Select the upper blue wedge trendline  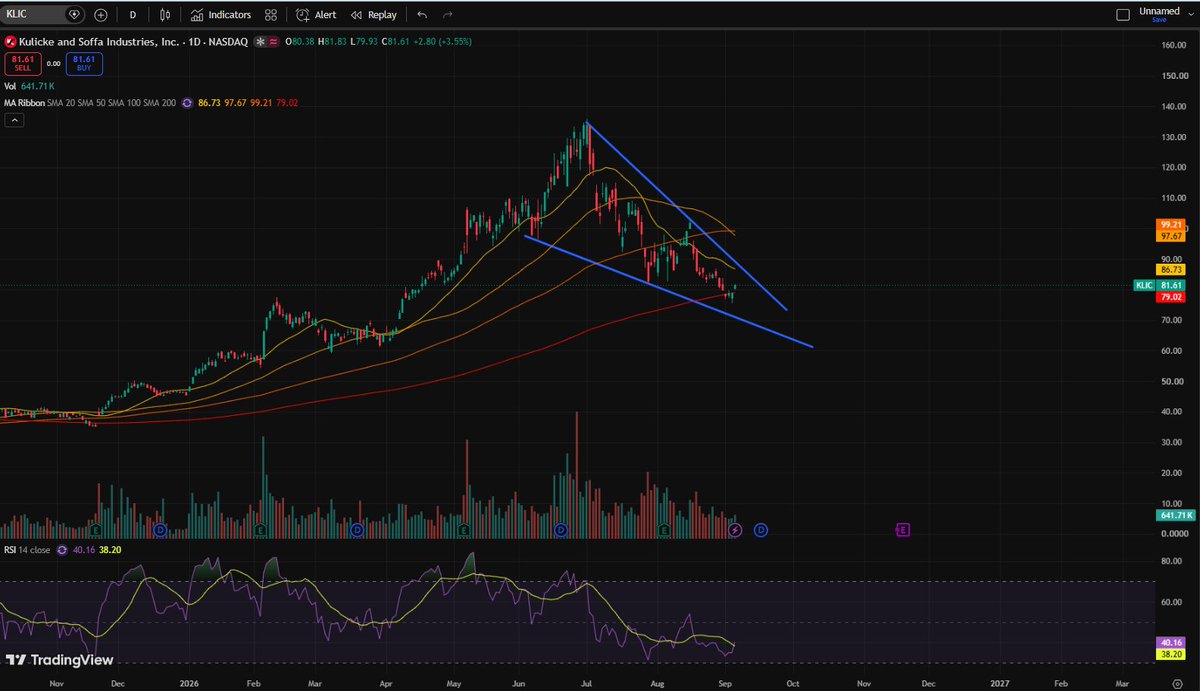(x=687, y=217)
